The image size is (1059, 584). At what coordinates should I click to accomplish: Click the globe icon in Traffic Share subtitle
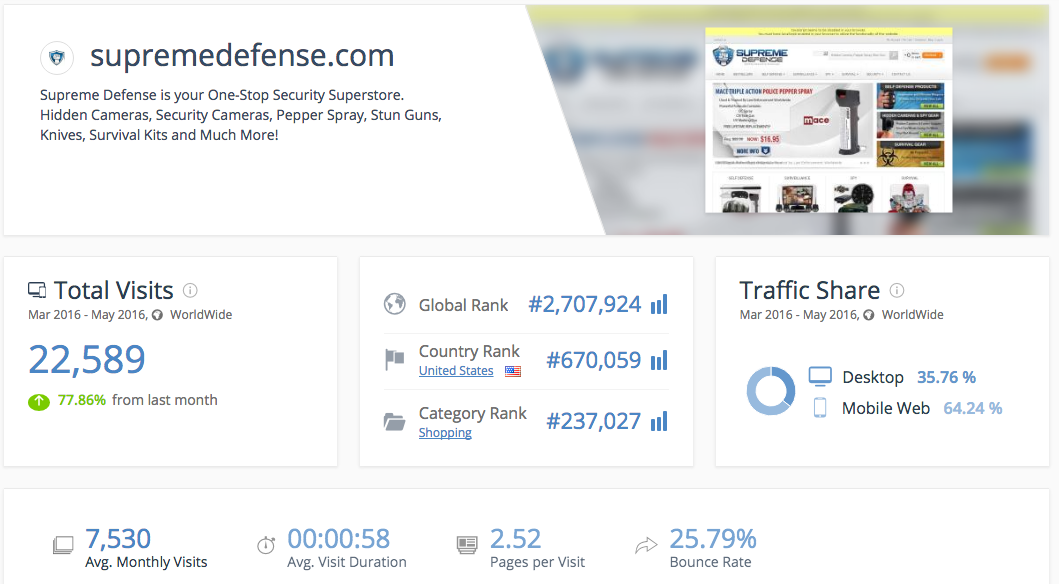[x=869, y=315]
